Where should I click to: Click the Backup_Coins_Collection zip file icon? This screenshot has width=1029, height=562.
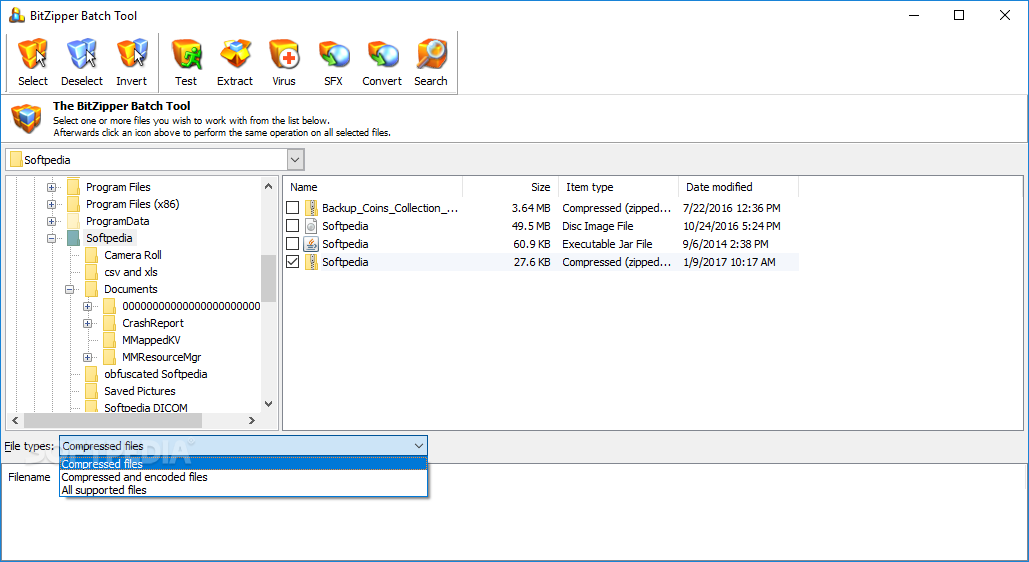[x=311, y=208]
